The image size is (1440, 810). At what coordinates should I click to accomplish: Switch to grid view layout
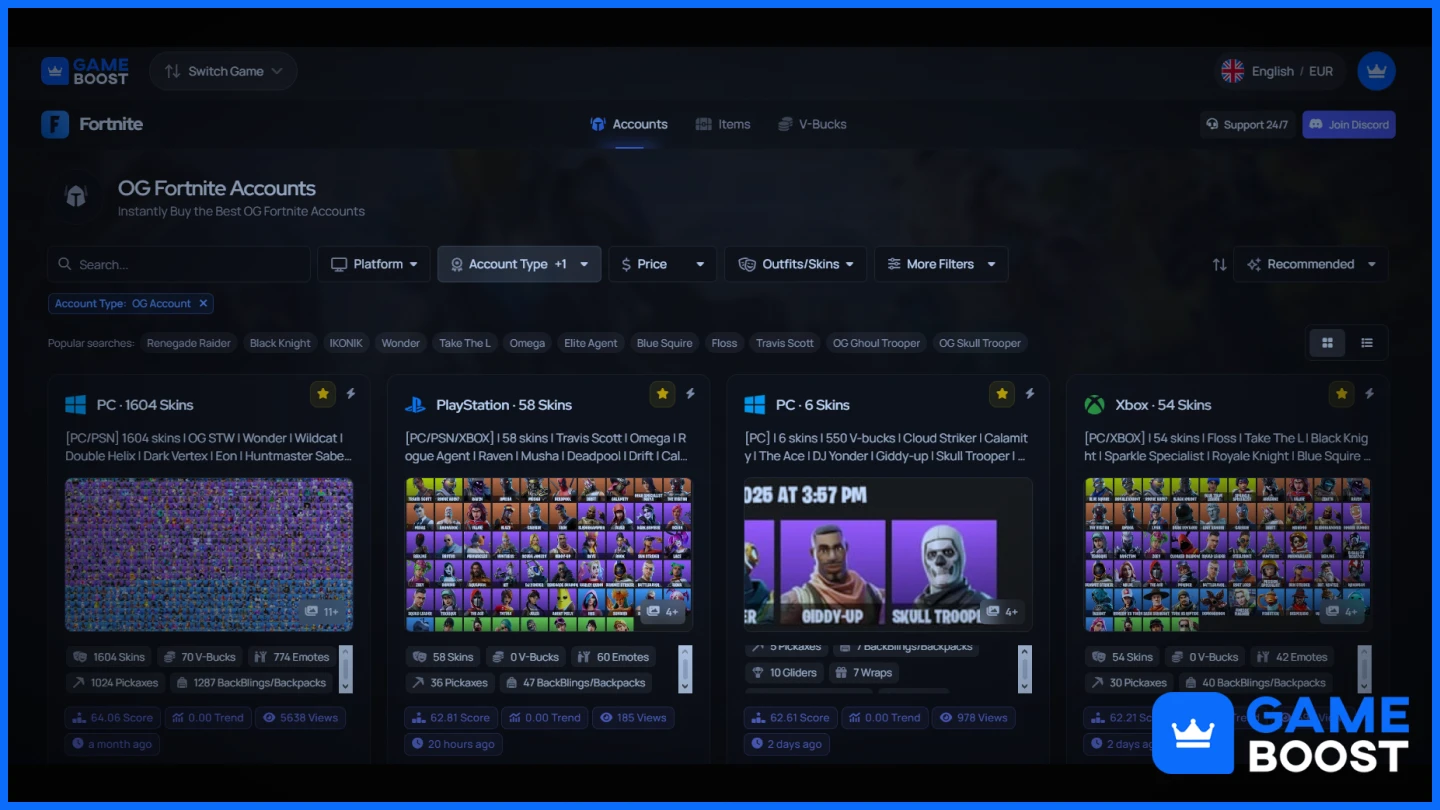pos(1328,343)
